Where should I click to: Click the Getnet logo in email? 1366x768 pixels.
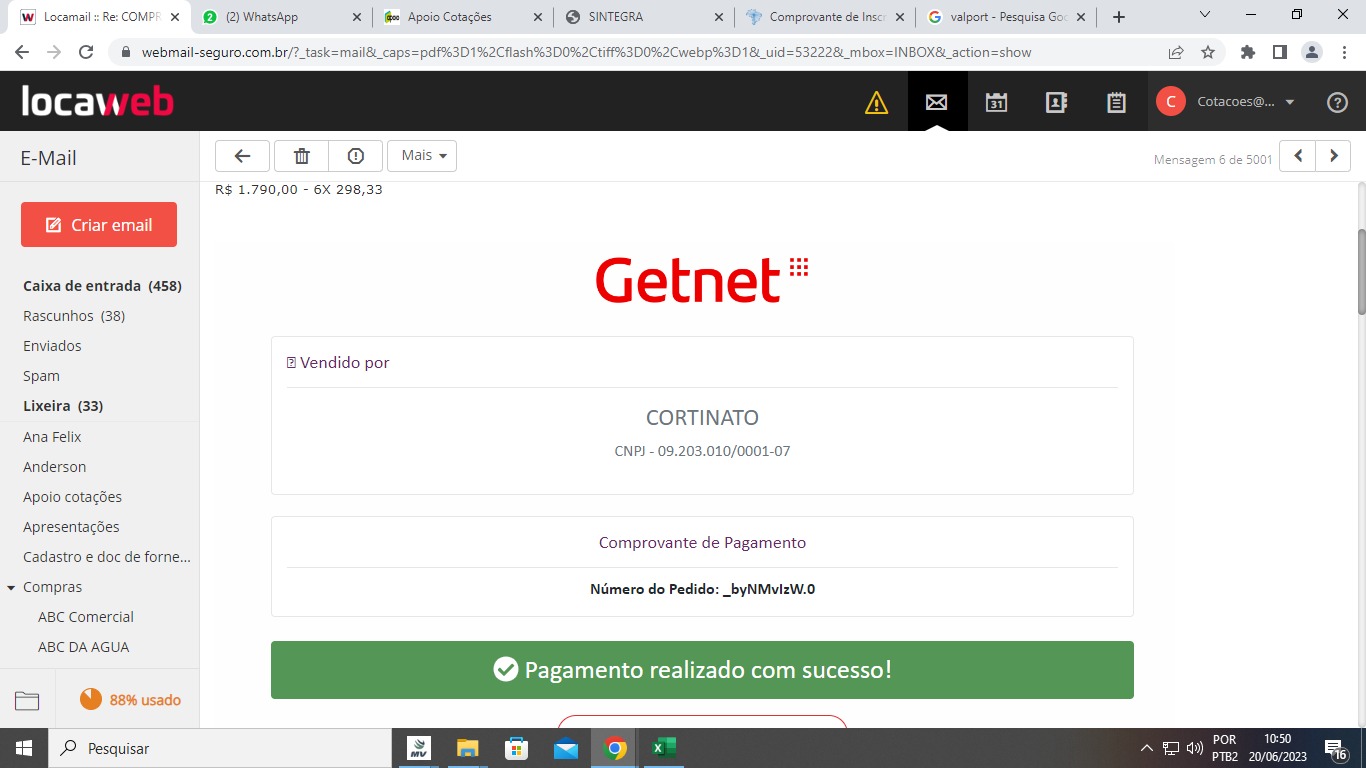pos(702,280)
